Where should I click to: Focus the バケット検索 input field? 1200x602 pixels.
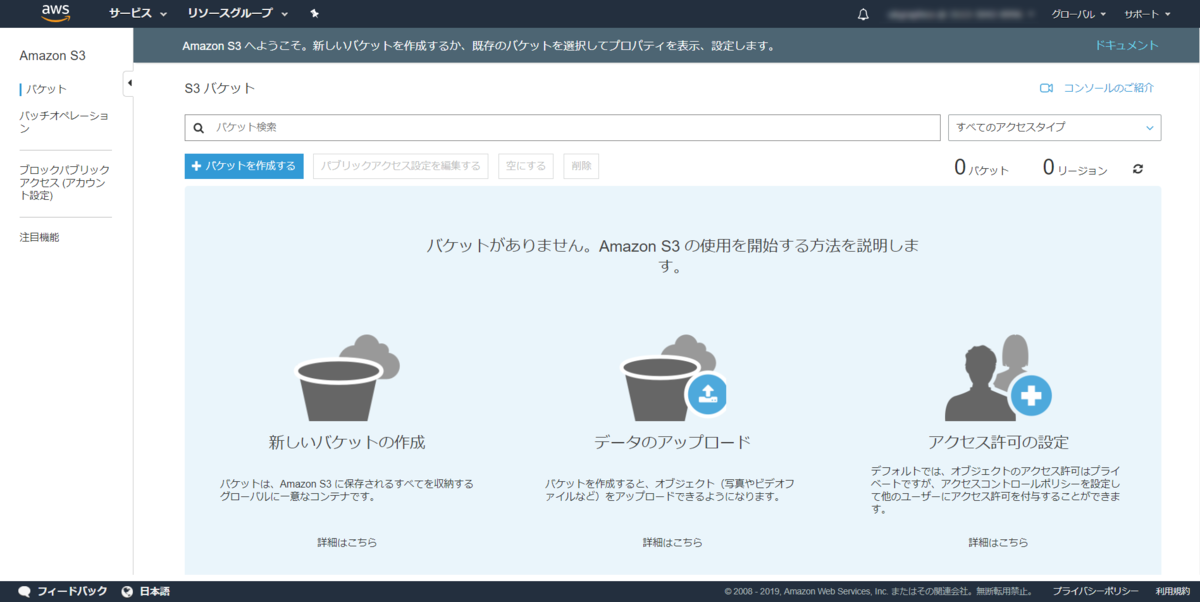pyautogui.click(x=563, y=127)
